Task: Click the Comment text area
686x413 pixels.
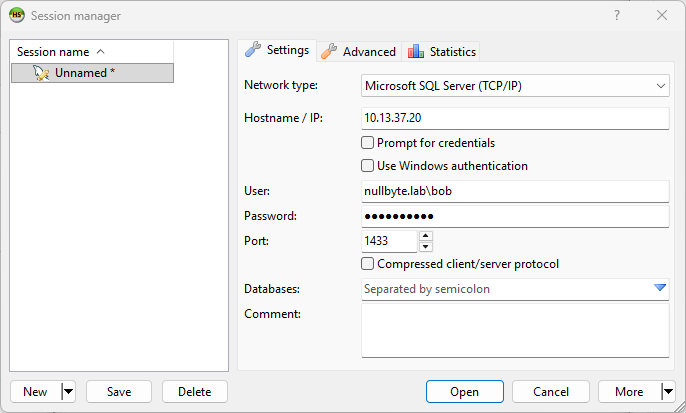Action: coord(515,330)
